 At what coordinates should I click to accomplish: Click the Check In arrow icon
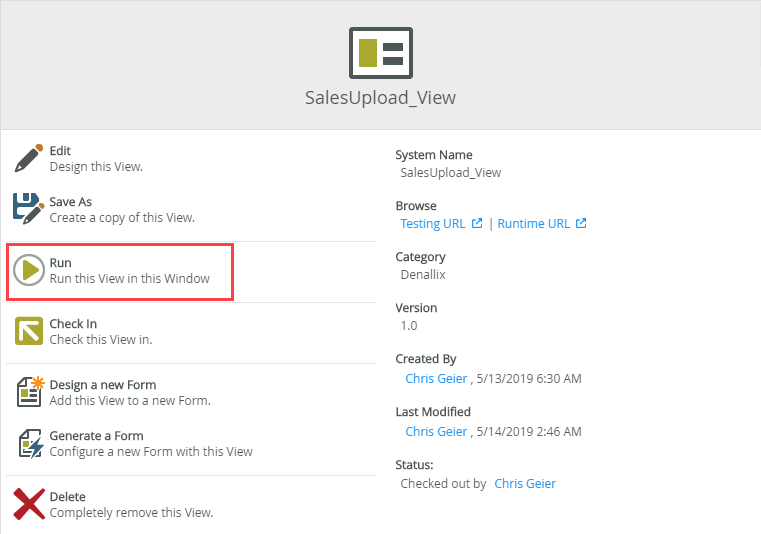tap(29, 331)
